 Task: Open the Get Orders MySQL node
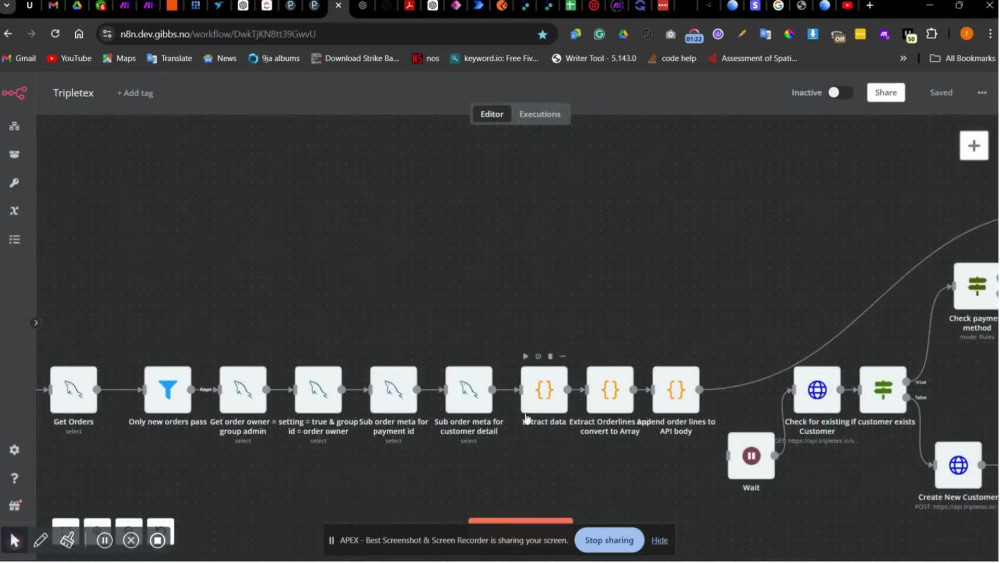73,390
